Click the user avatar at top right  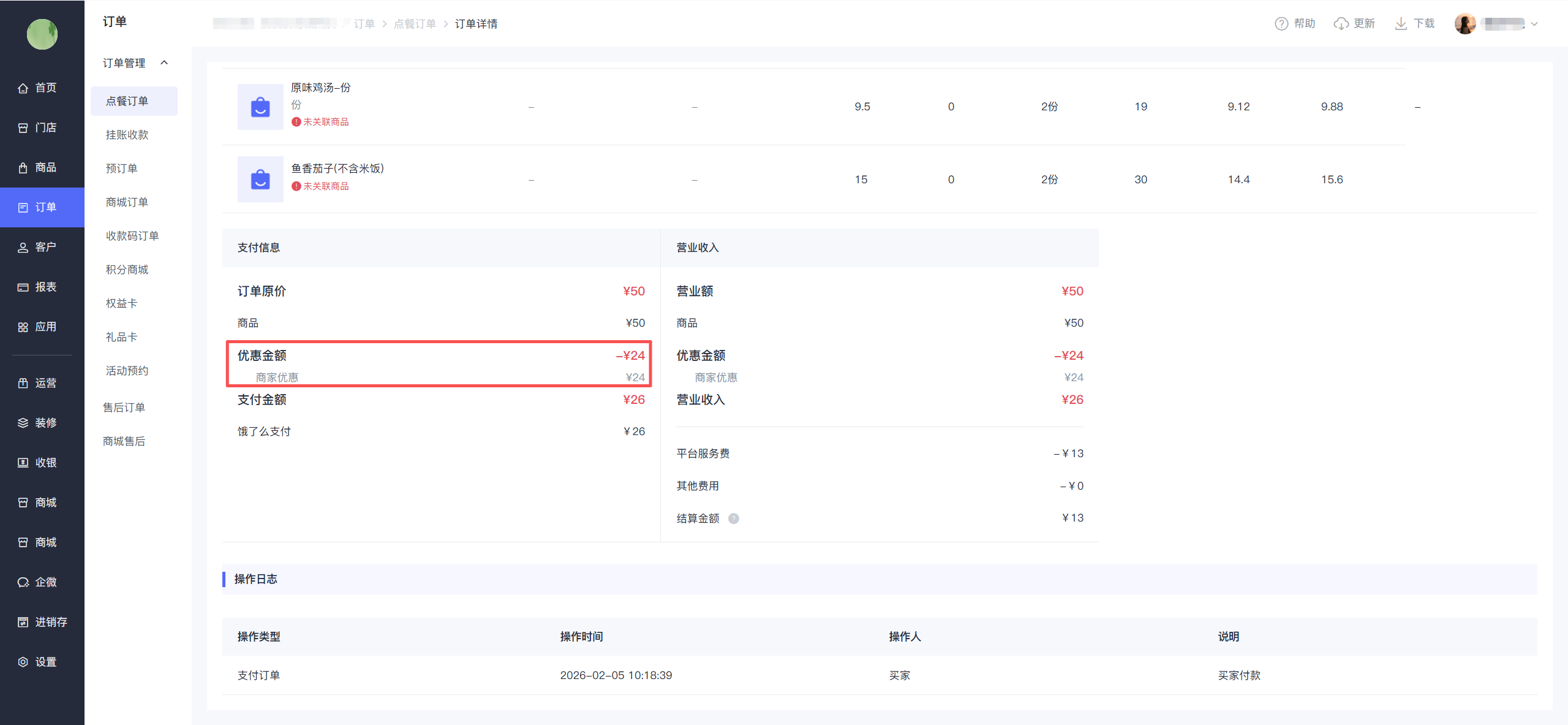click(1464, 23)
